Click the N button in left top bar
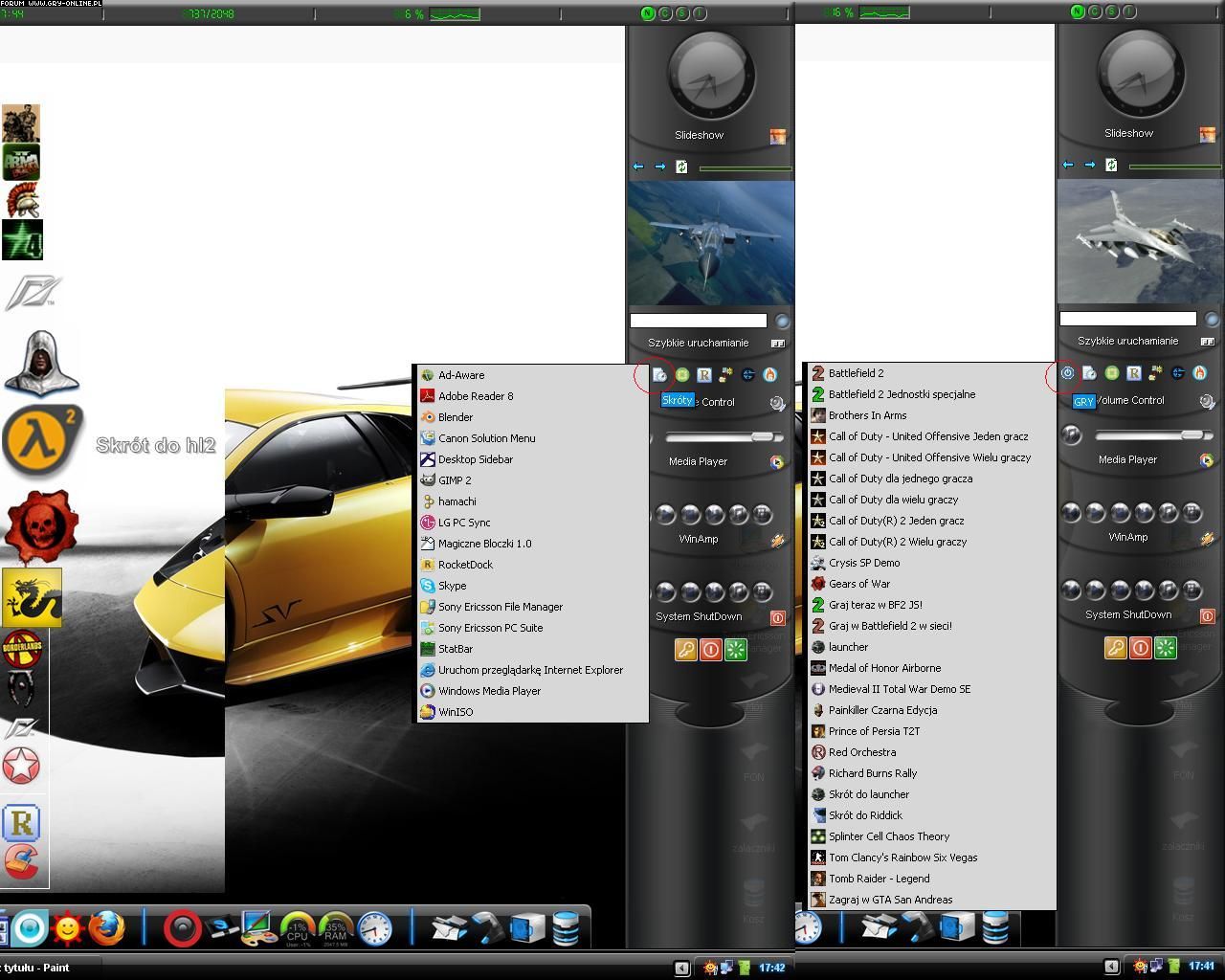1225x980 pixels. click(648, 13)
